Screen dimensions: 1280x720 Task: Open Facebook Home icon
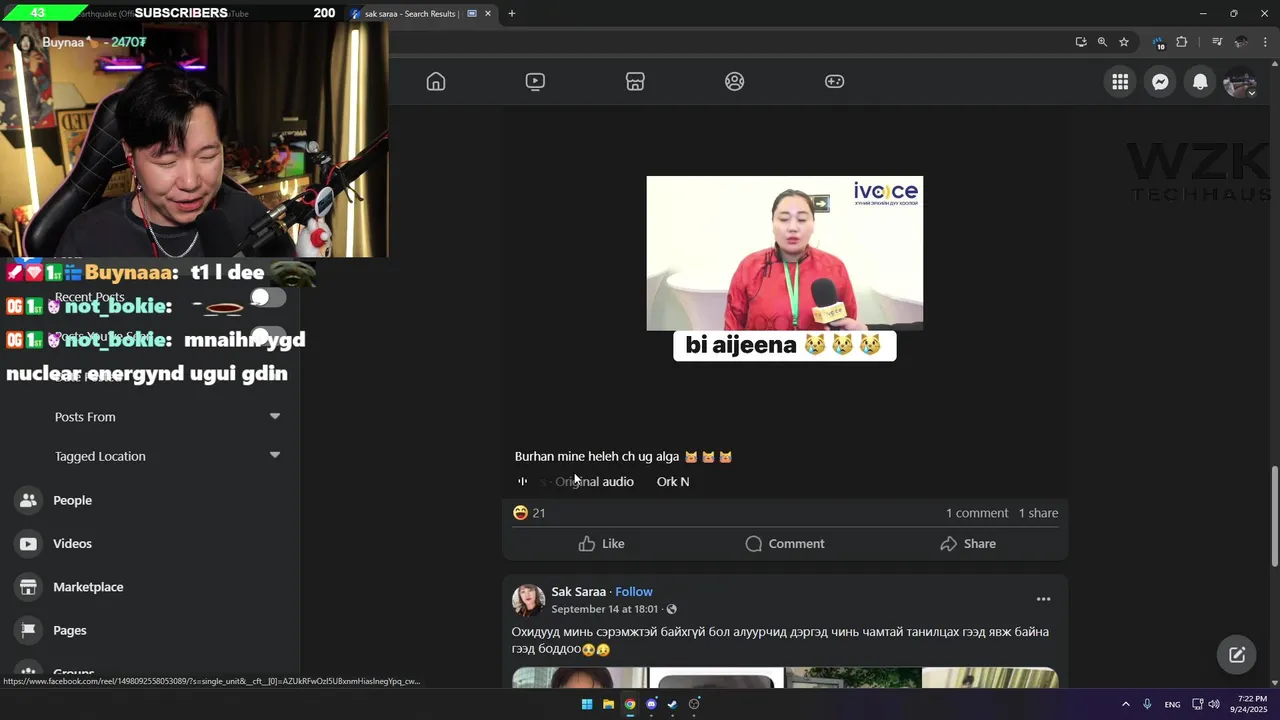coord(436,82)
